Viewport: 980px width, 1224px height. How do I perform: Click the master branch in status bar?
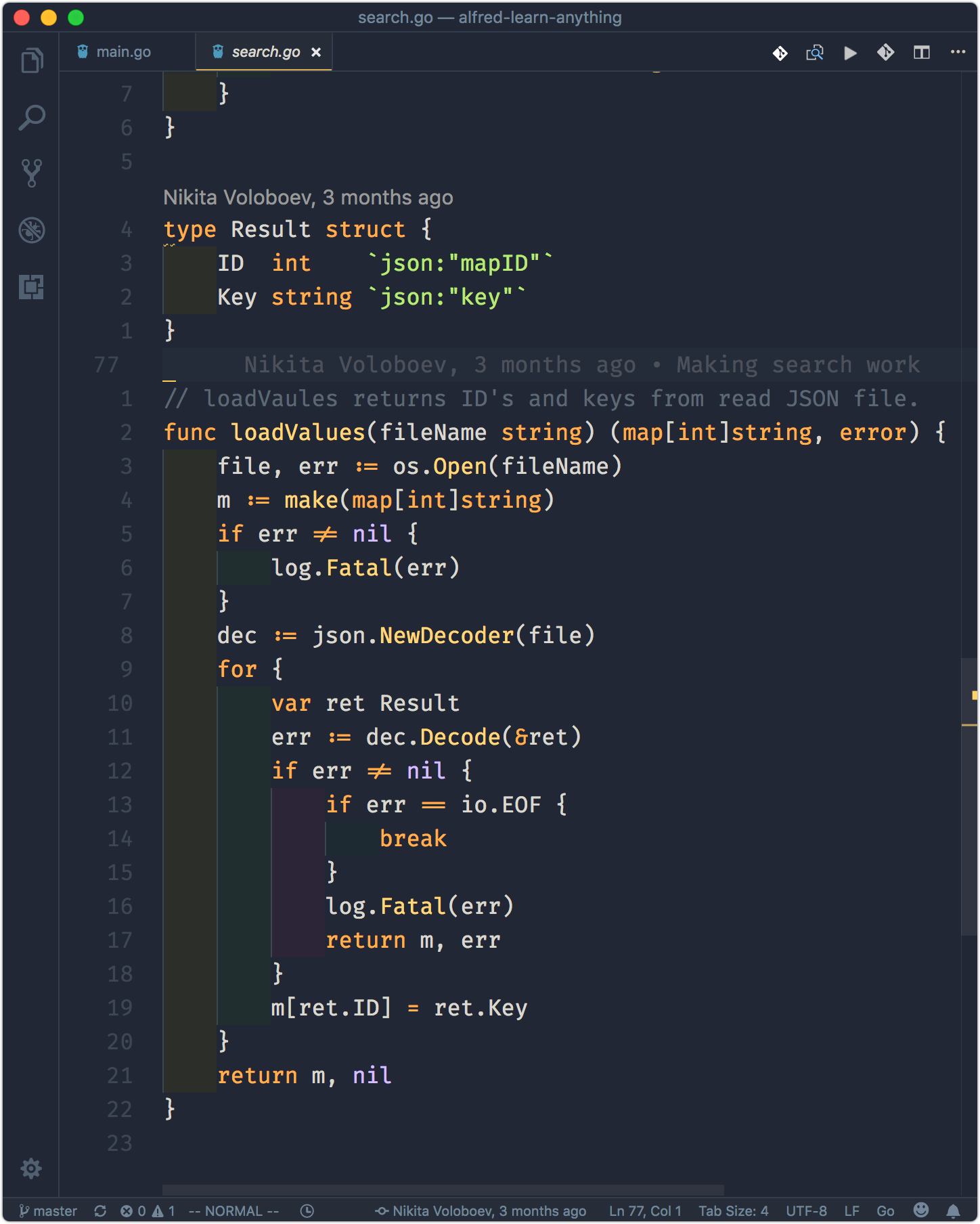(x=48, y=1210)
